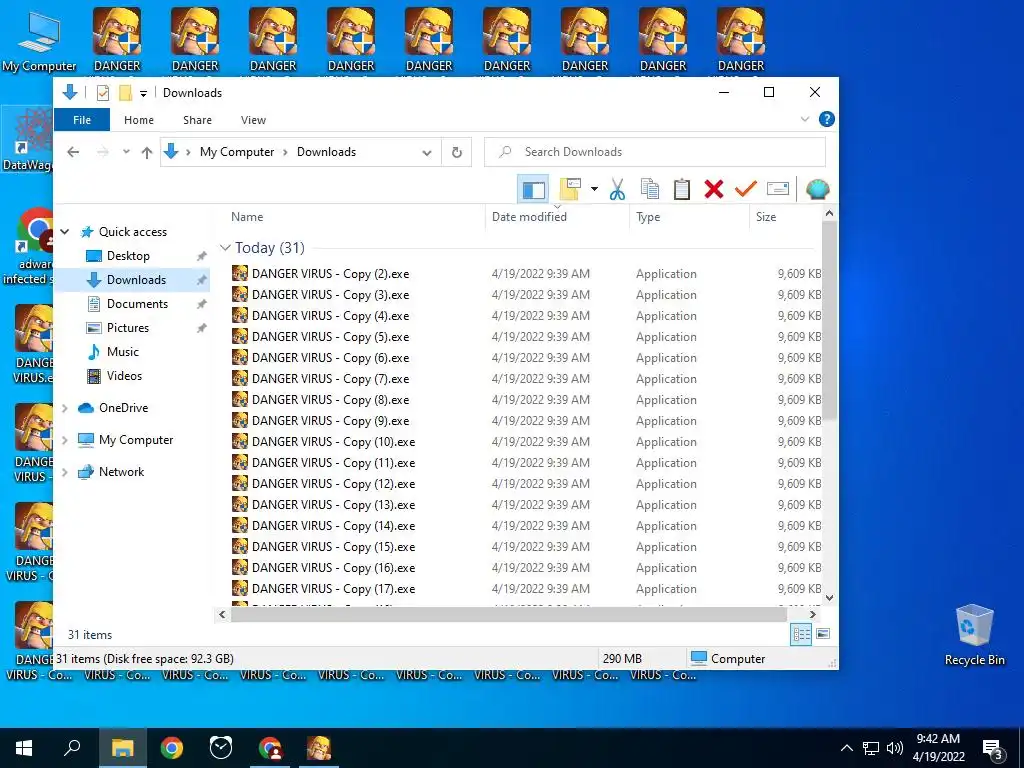Open the View ribbon tab
Image resolution: width=1024 pixels, height=768 pixels.
coord(253,120)
